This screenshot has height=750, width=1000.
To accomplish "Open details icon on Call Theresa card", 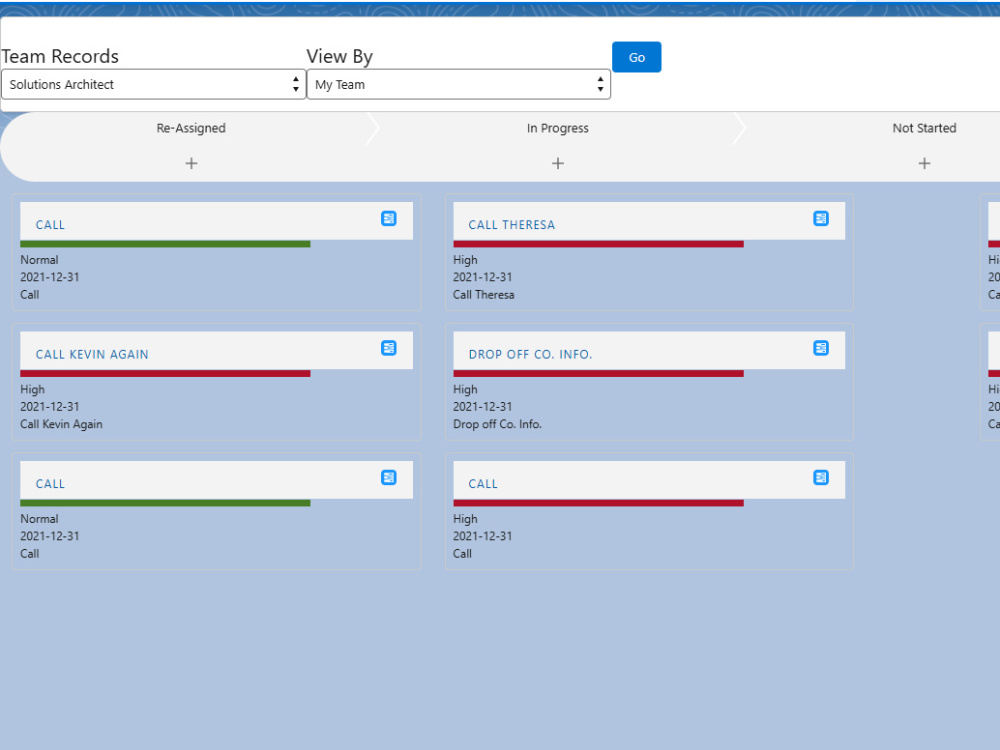I will pos(821,218).
